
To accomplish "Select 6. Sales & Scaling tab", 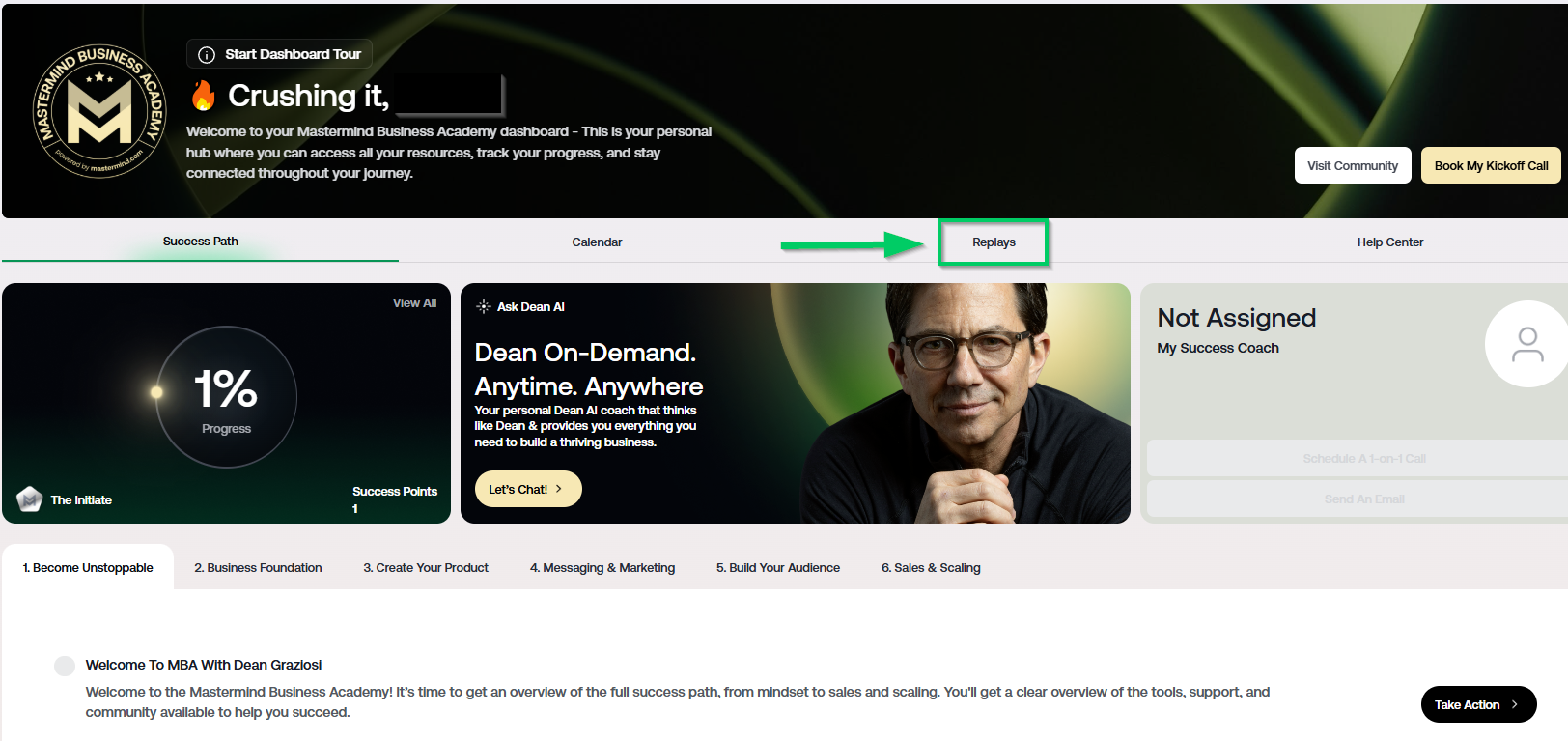I will (x=931, y=567).
